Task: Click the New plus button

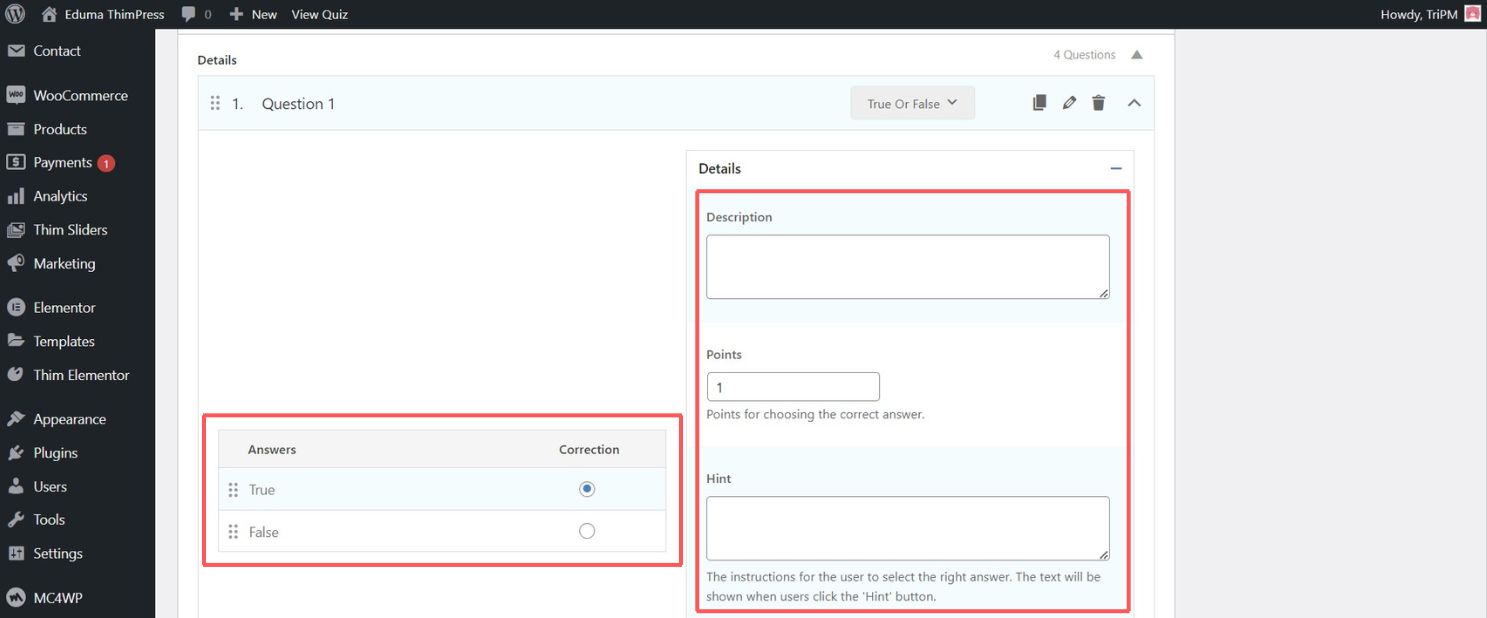Action: point(253,14)
